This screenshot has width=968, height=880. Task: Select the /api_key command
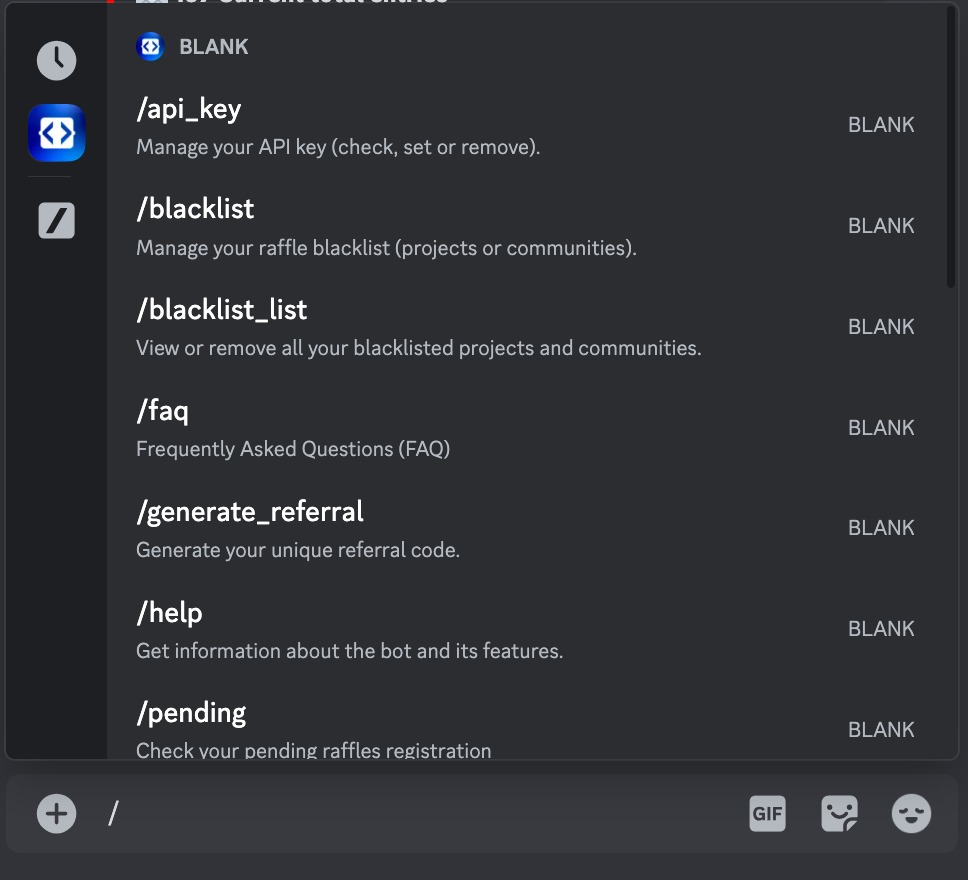pos(525,126)
